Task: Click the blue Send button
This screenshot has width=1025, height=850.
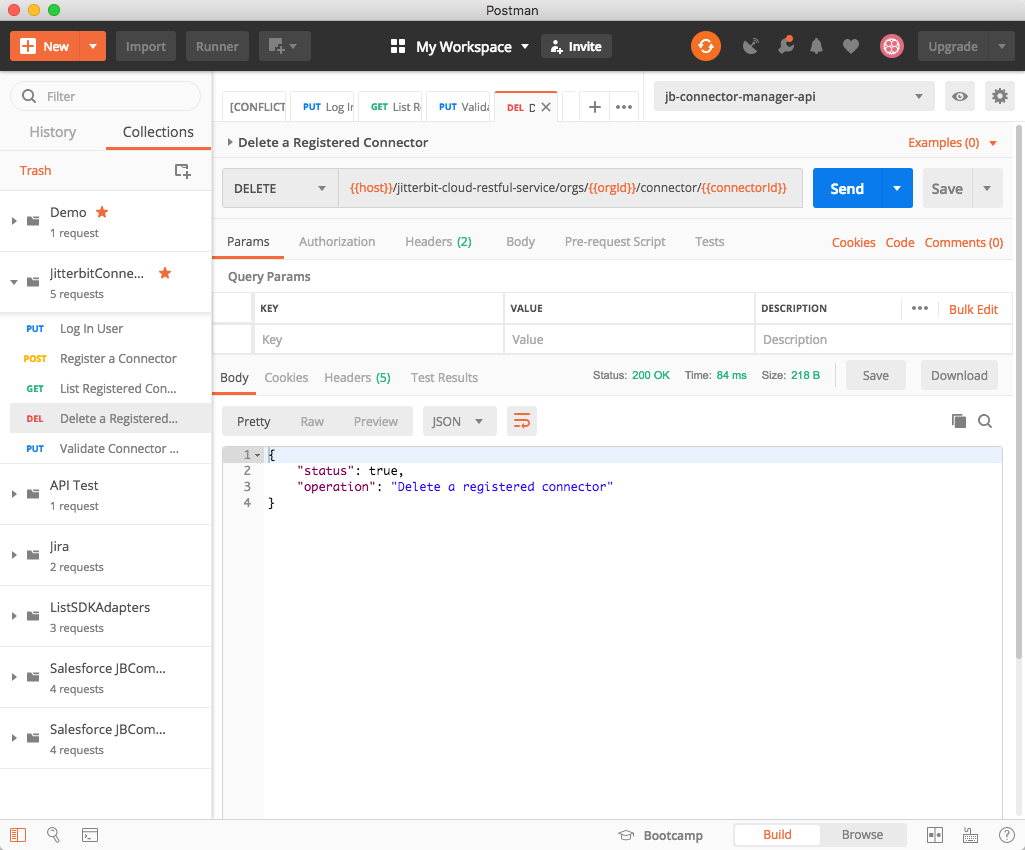Action: [846, 188]
